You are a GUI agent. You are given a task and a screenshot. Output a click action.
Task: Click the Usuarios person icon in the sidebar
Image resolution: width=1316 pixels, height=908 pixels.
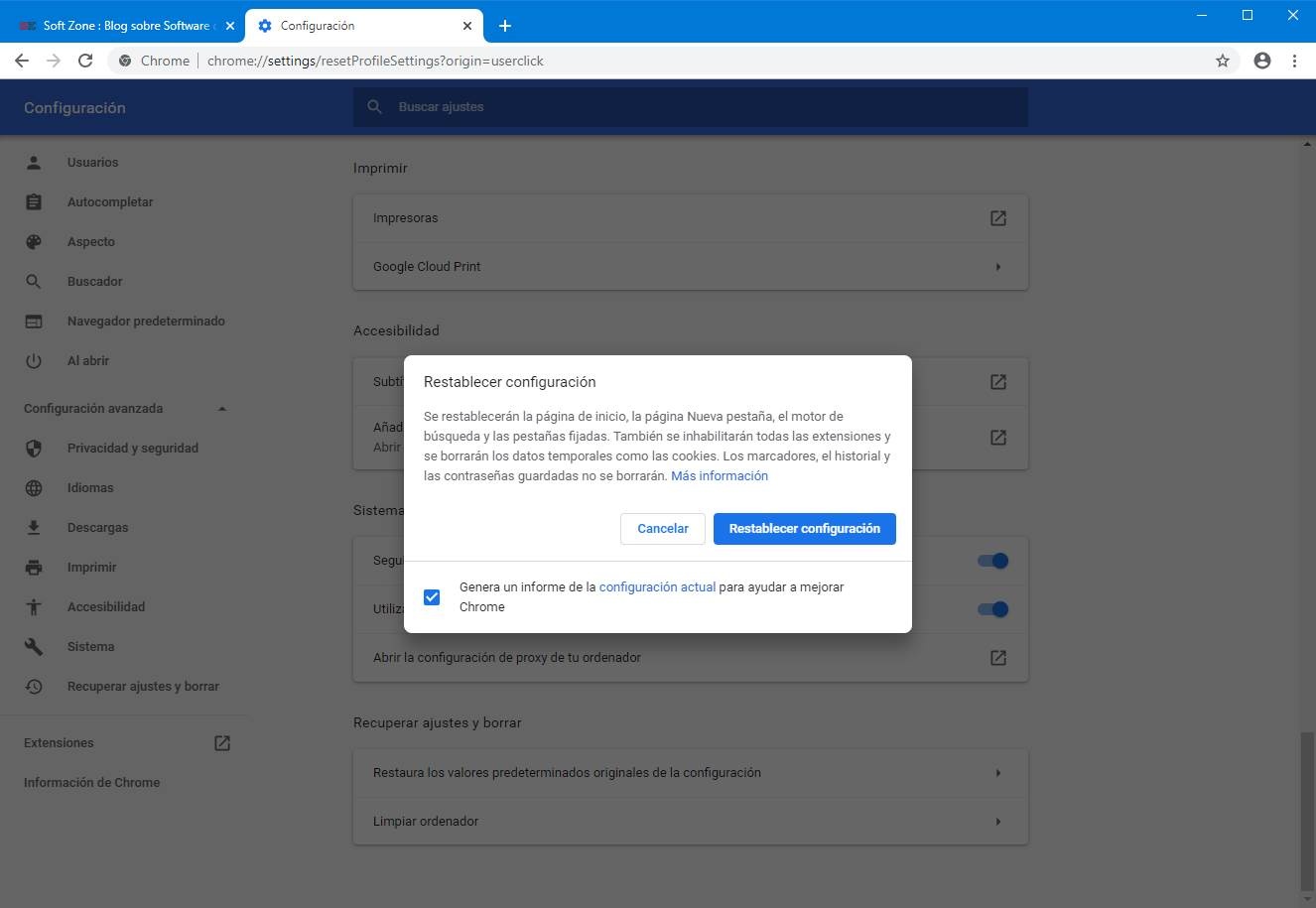coord(34,162)
